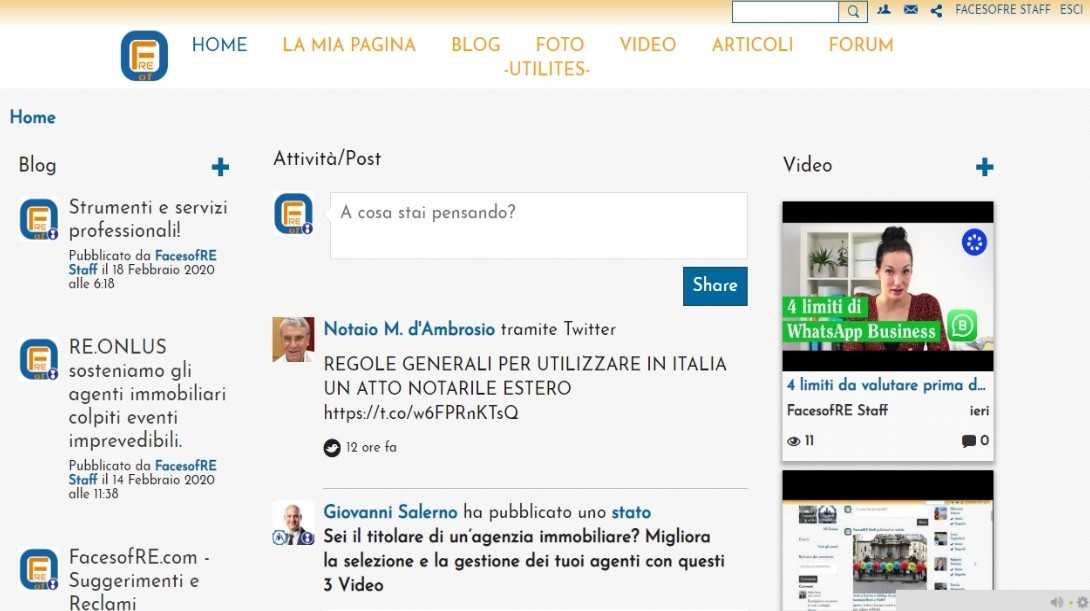Open blog post 'RE.ONLUS sosteniamo gli agenti immobiliari'
Viewport: 1090px width, 611px height.
147,393
